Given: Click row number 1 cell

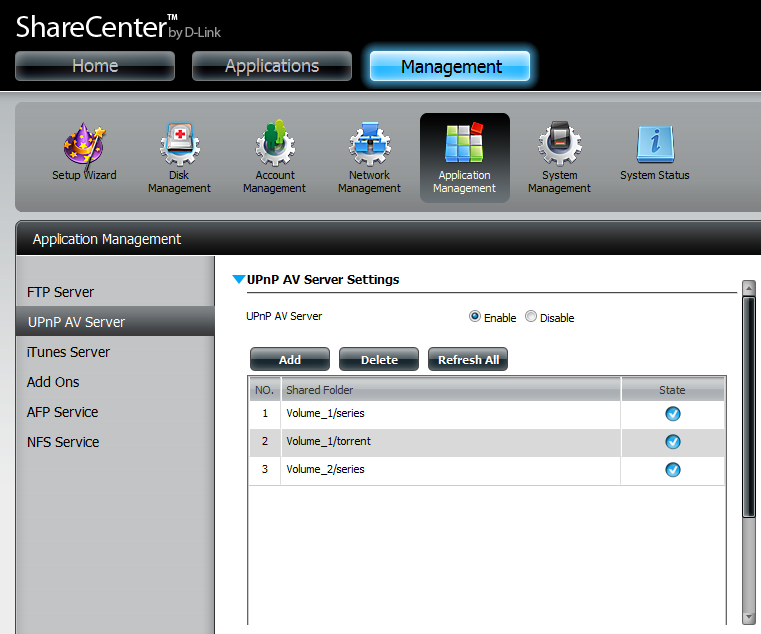Looking at the screenshot, I should pos(265,414).
